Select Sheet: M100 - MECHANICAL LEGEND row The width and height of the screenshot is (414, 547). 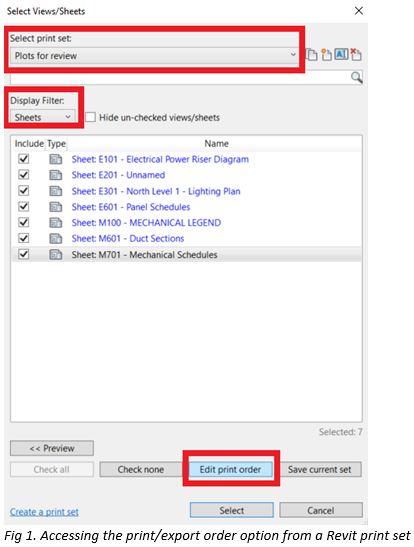tap(187, 223)
